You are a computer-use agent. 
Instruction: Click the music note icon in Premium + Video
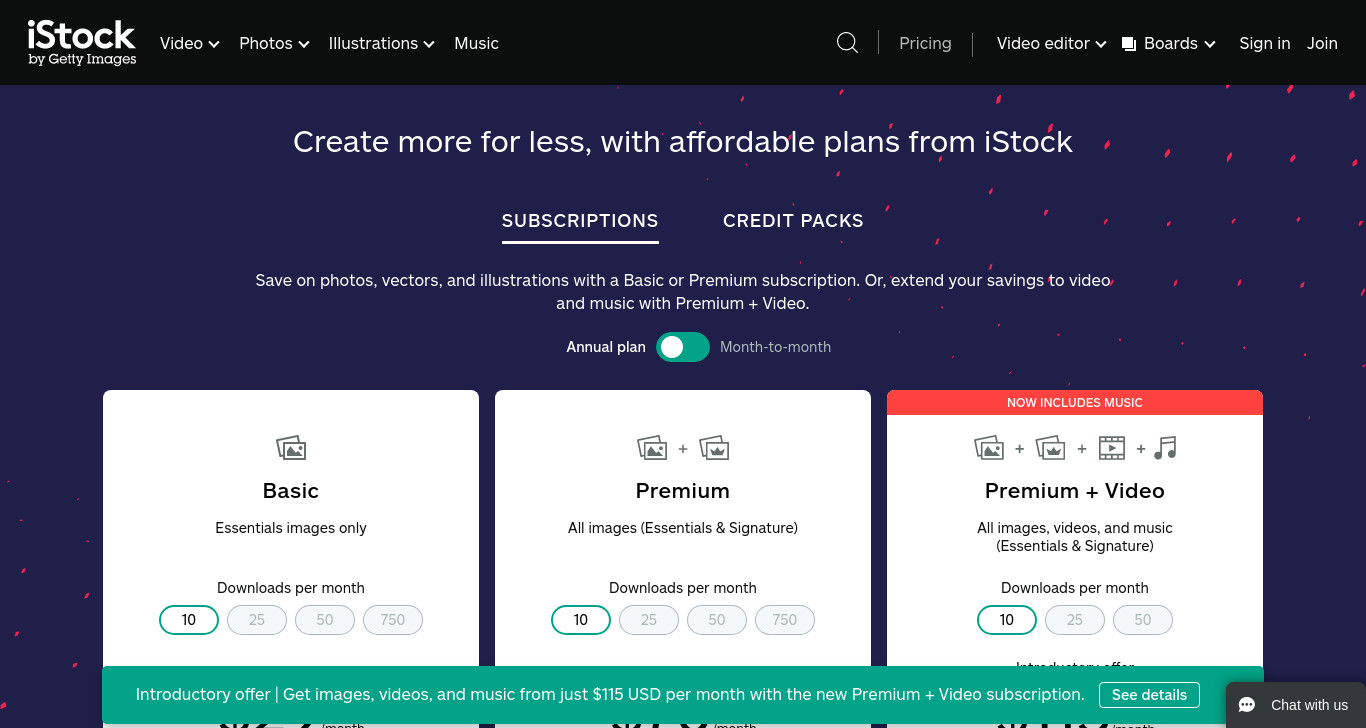pyautogui.click(x=1165, y=447)
